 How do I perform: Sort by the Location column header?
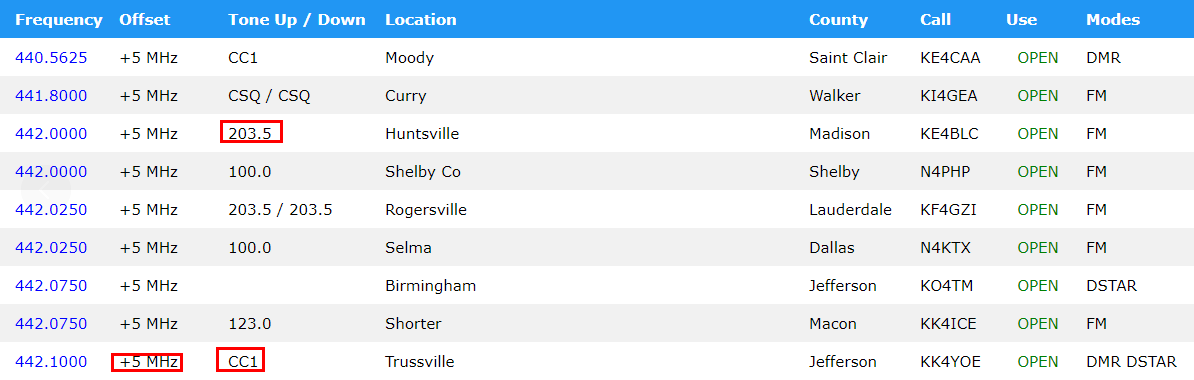421,20
